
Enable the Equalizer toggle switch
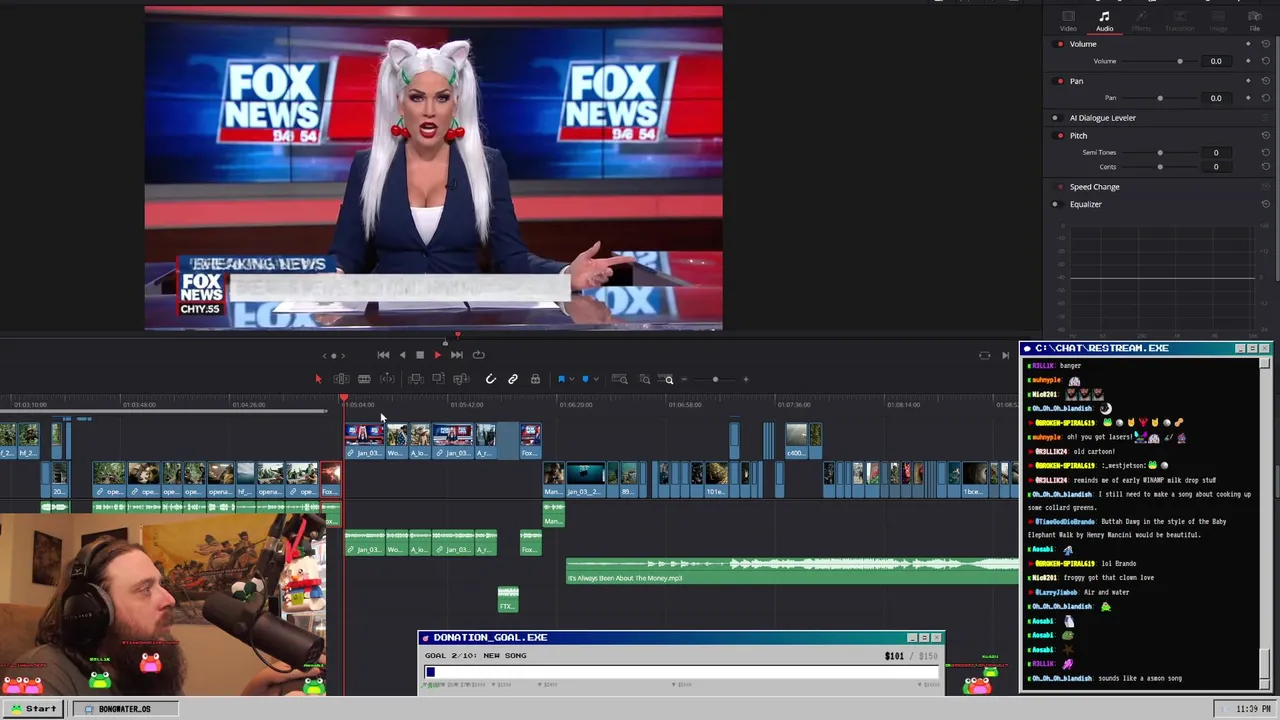coord(1056,204)
